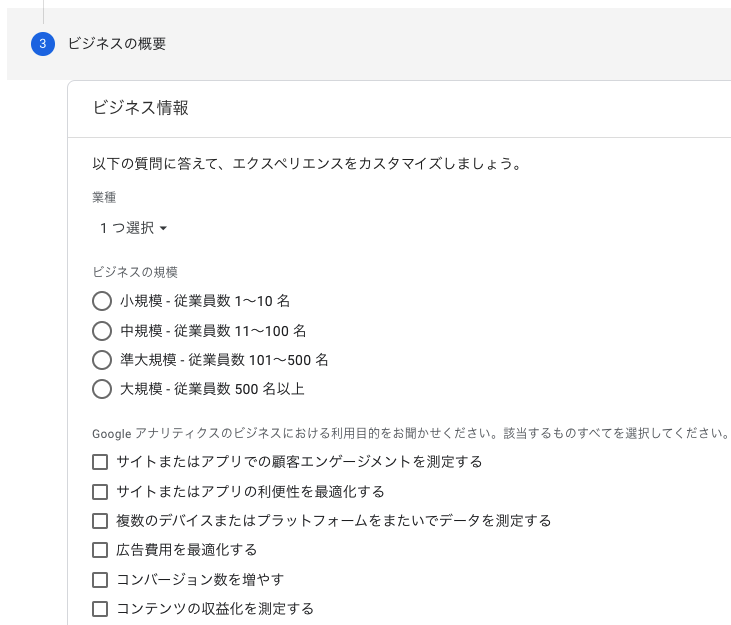Click the 大規模 500 名以上 label text
This screenshot has width=731, height=625.
[212, 389]
